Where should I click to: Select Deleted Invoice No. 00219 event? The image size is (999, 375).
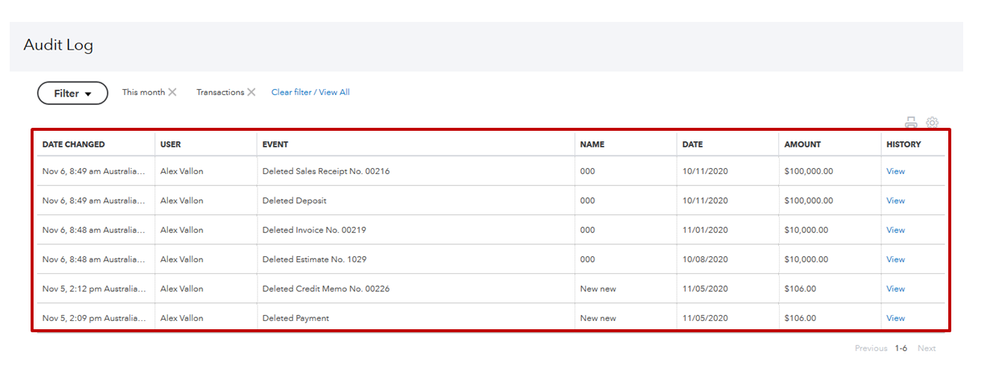(x=314, y=230)
